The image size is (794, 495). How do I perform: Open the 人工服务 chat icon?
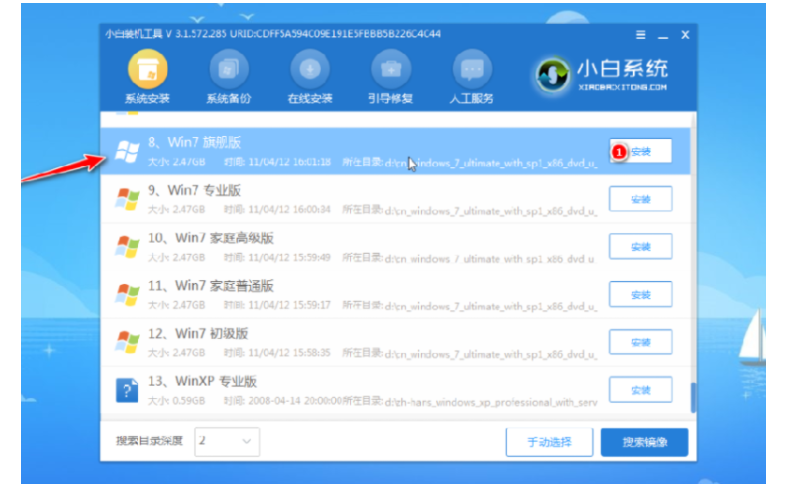(x=471, y=70)
